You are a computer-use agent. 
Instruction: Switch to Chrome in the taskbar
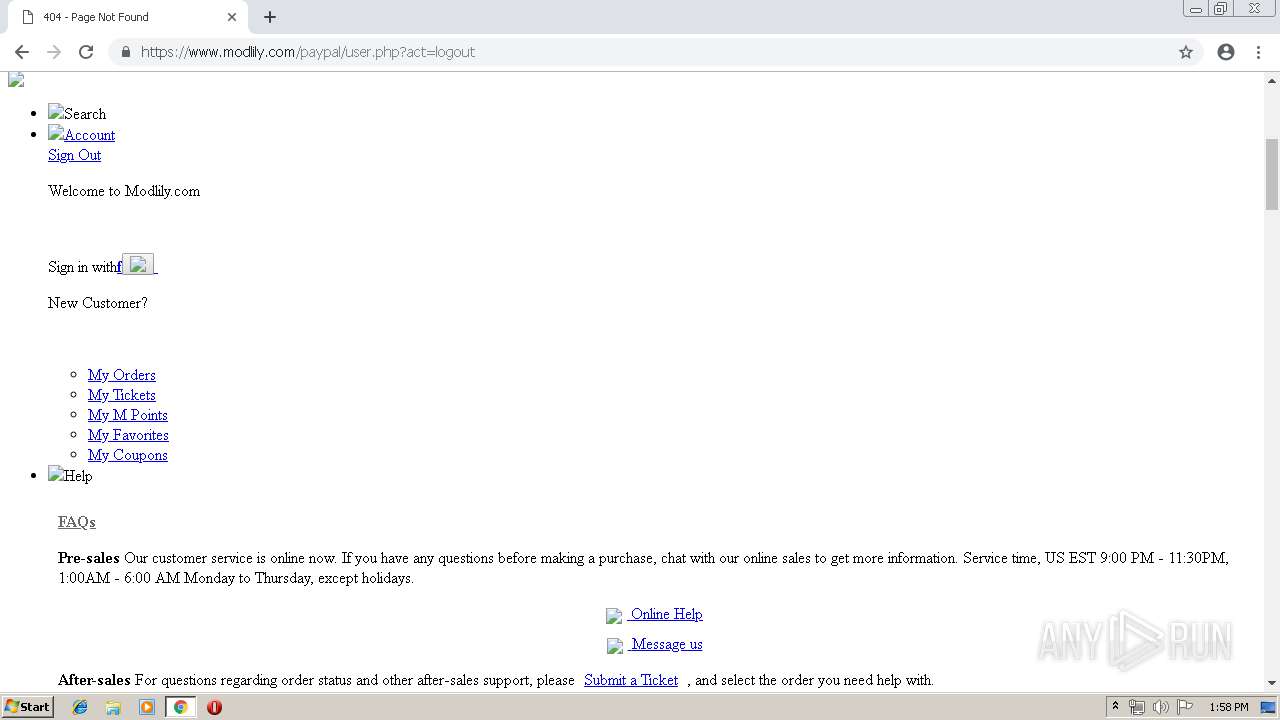click(x=180, y=707)
